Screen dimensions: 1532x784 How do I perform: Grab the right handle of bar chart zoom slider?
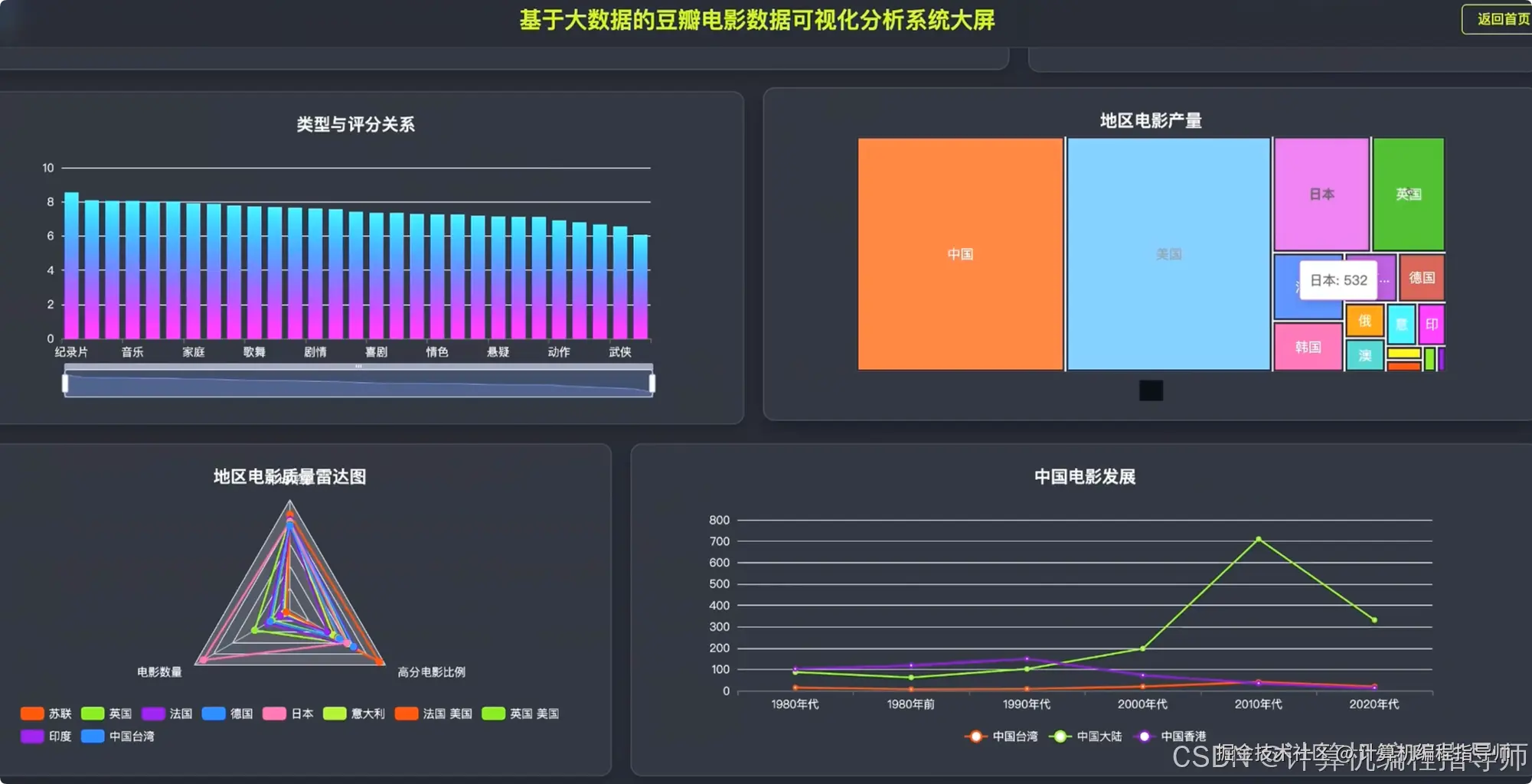click(x=652, y=383)
